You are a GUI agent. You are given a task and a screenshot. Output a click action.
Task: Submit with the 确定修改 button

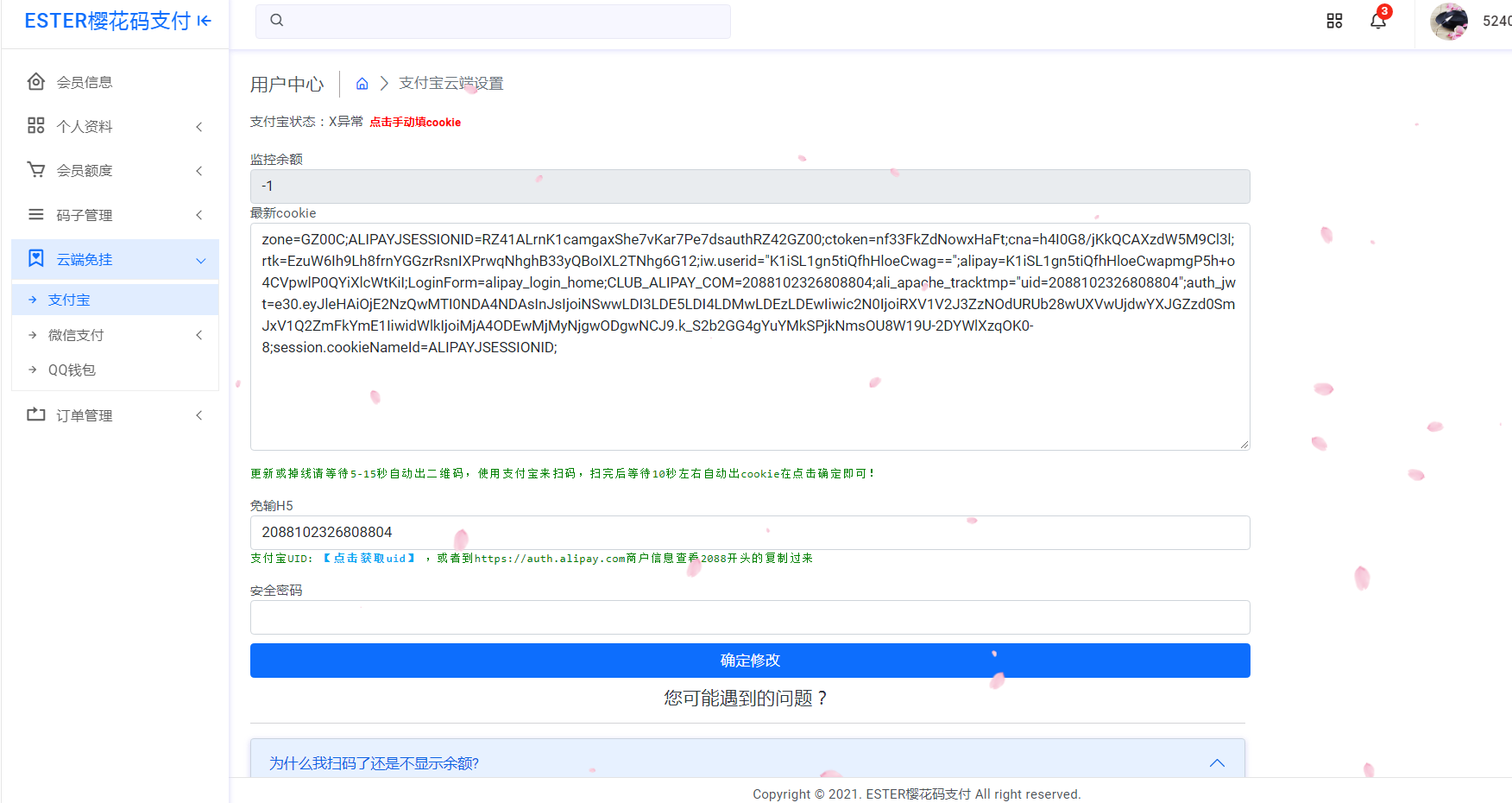click(x=750, y=661)
